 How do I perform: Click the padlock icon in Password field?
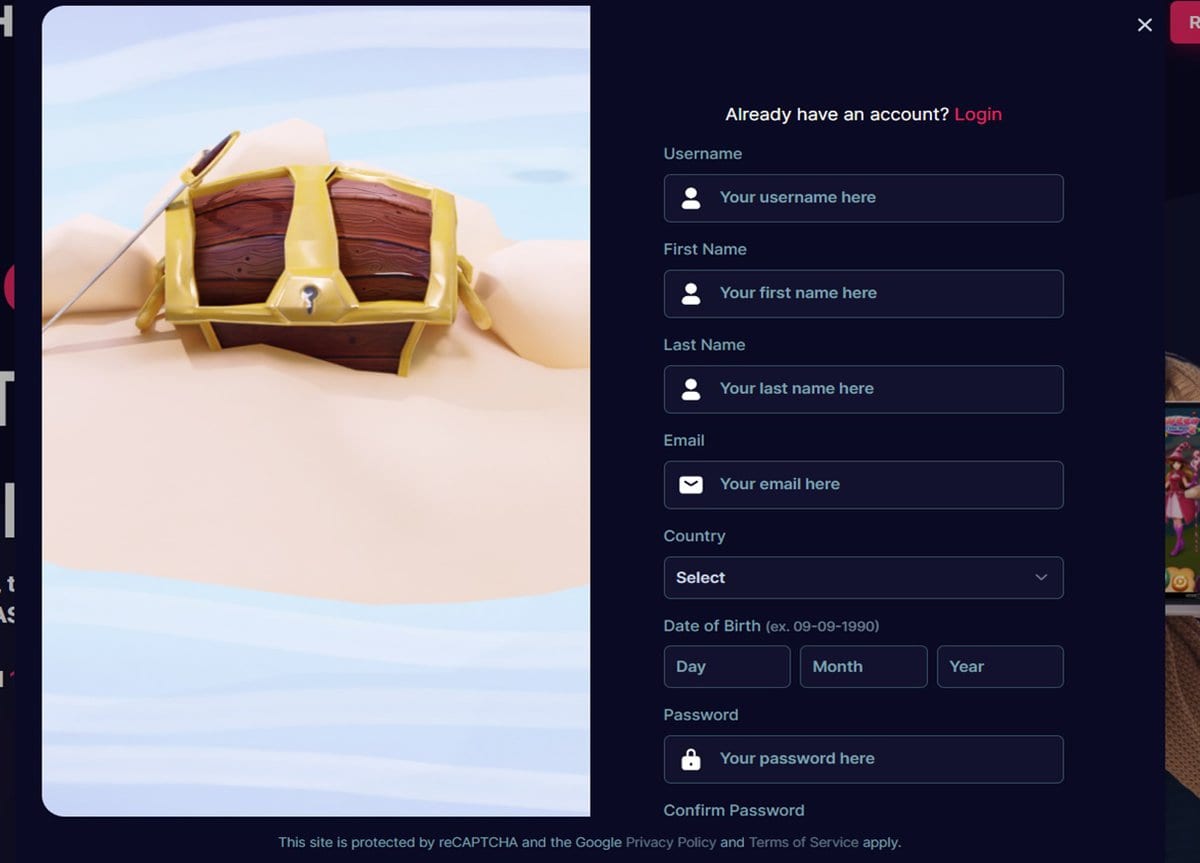click(x=691, y=759)
